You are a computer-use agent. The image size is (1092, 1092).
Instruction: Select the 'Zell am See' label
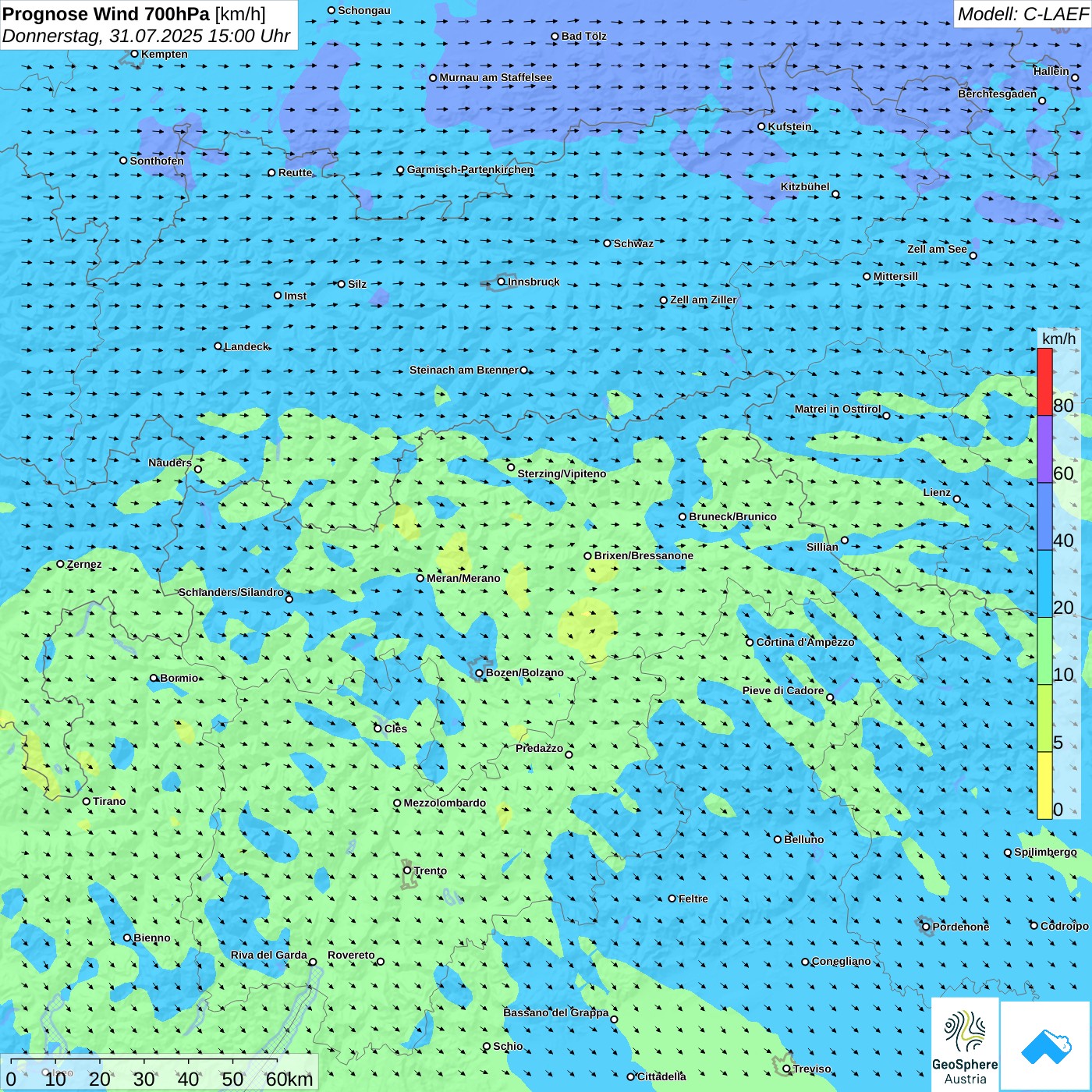pos(937,249)
